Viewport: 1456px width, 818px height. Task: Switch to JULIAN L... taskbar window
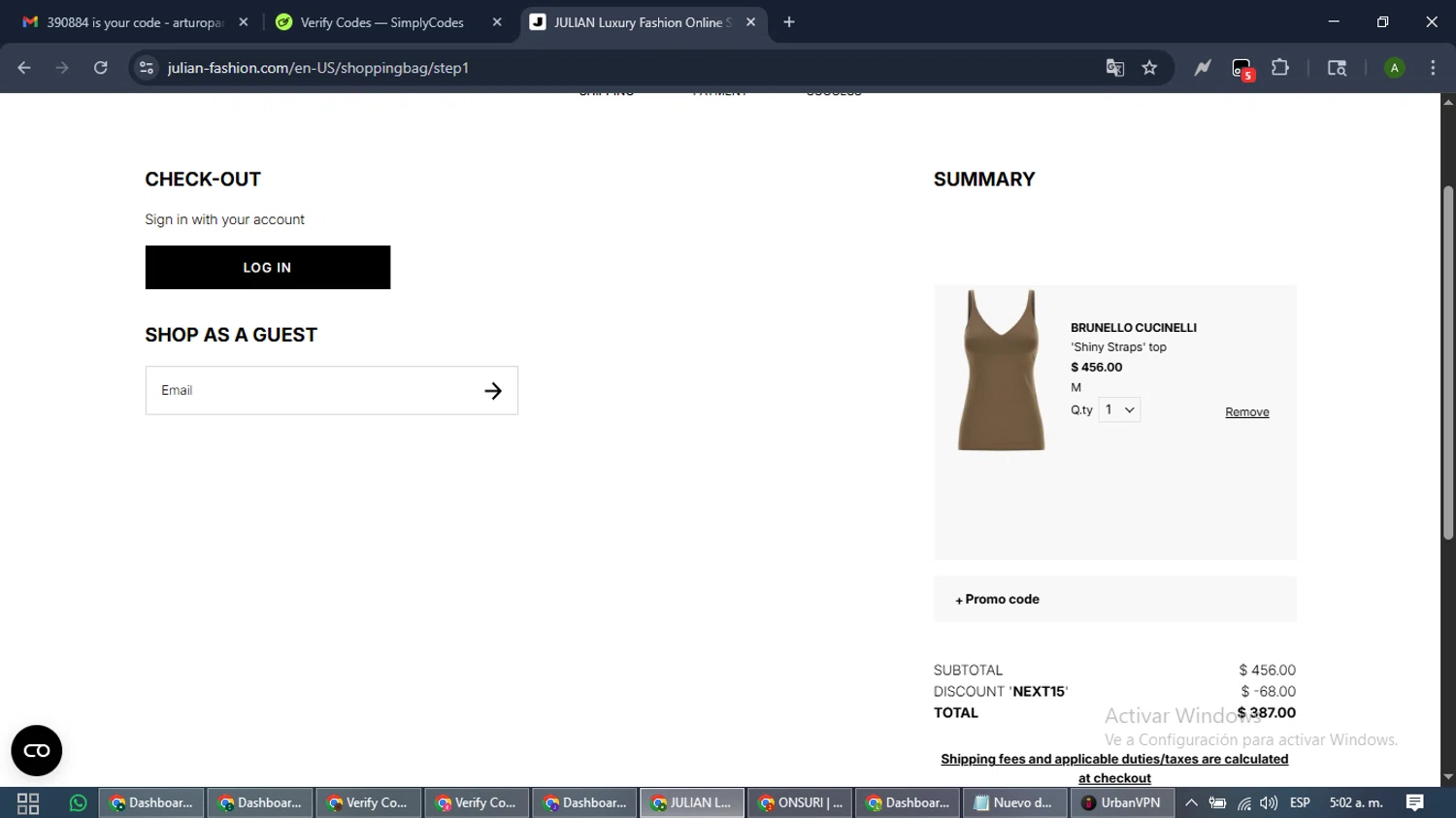tap(692, 803)
